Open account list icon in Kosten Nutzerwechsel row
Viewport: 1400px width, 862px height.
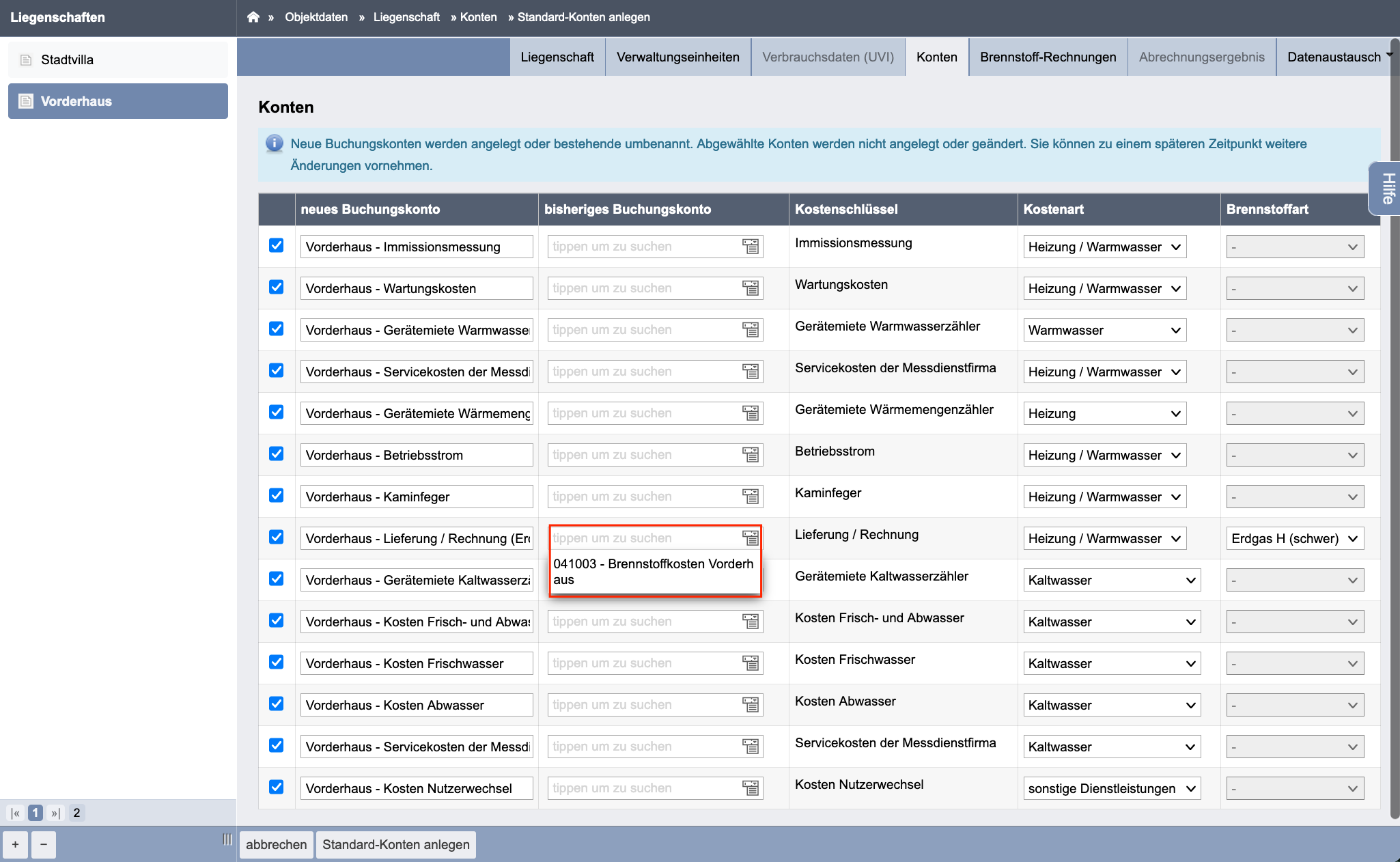751,788
